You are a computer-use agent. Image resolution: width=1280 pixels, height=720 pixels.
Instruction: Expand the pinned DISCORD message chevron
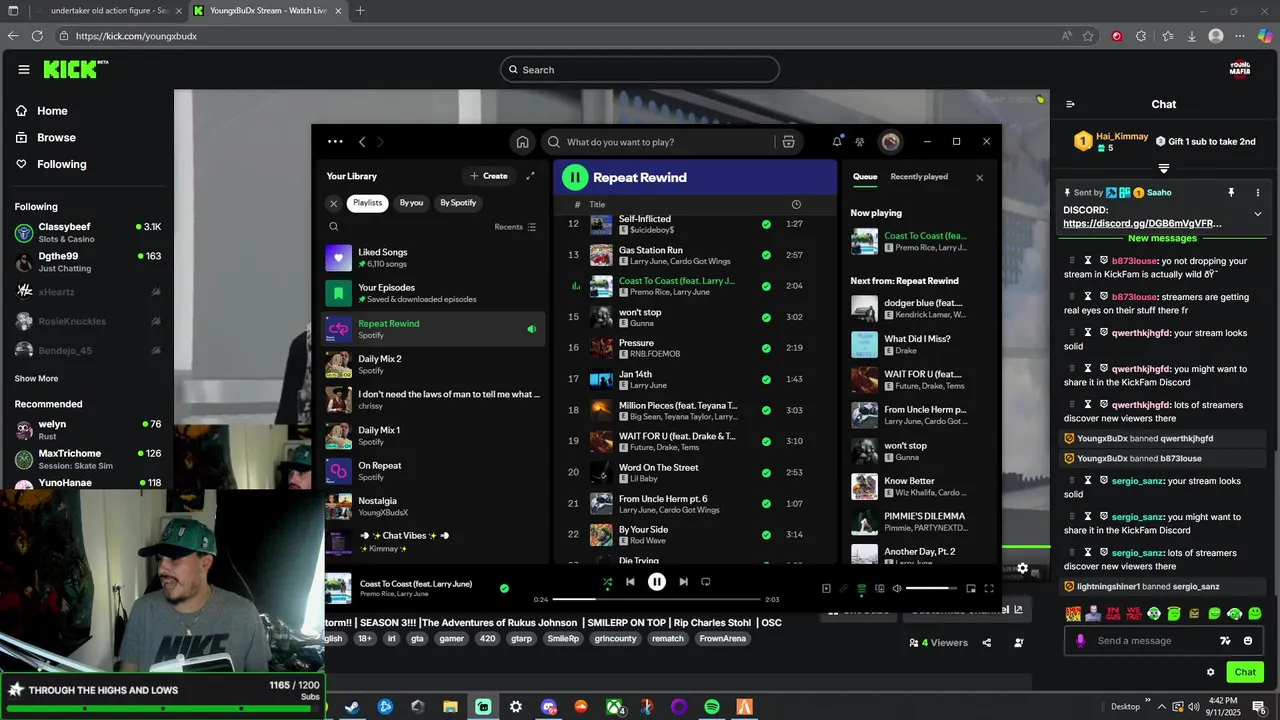1258,214
